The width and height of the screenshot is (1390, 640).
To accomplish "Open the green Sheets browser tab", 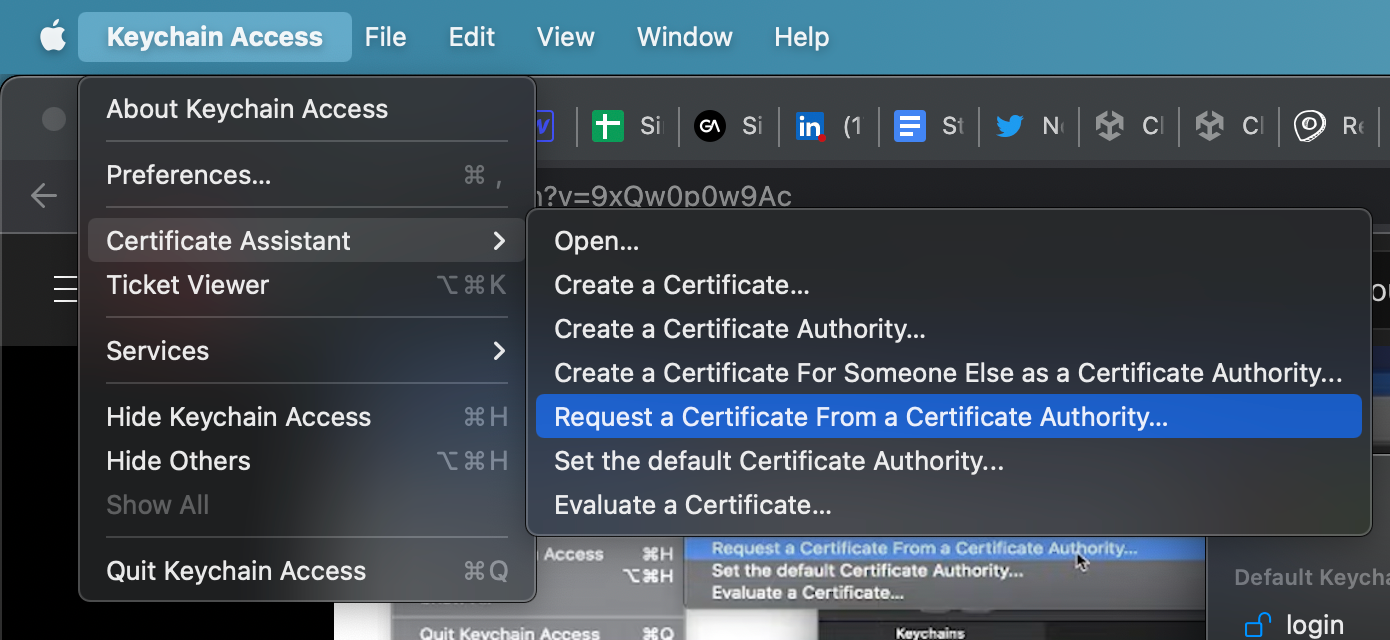I will pos(627,126).
